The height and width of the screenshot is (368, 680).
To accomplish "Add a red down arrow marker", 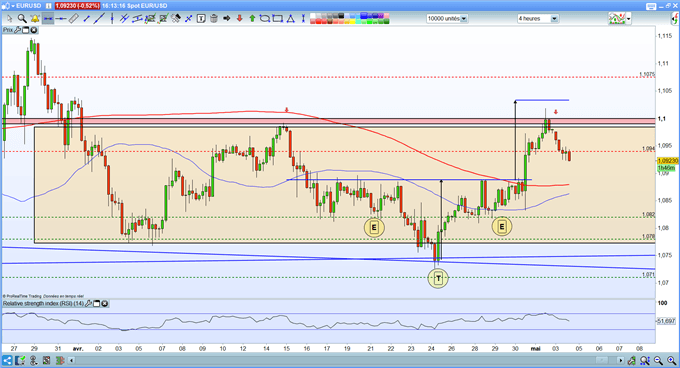I will coord(239,19).
